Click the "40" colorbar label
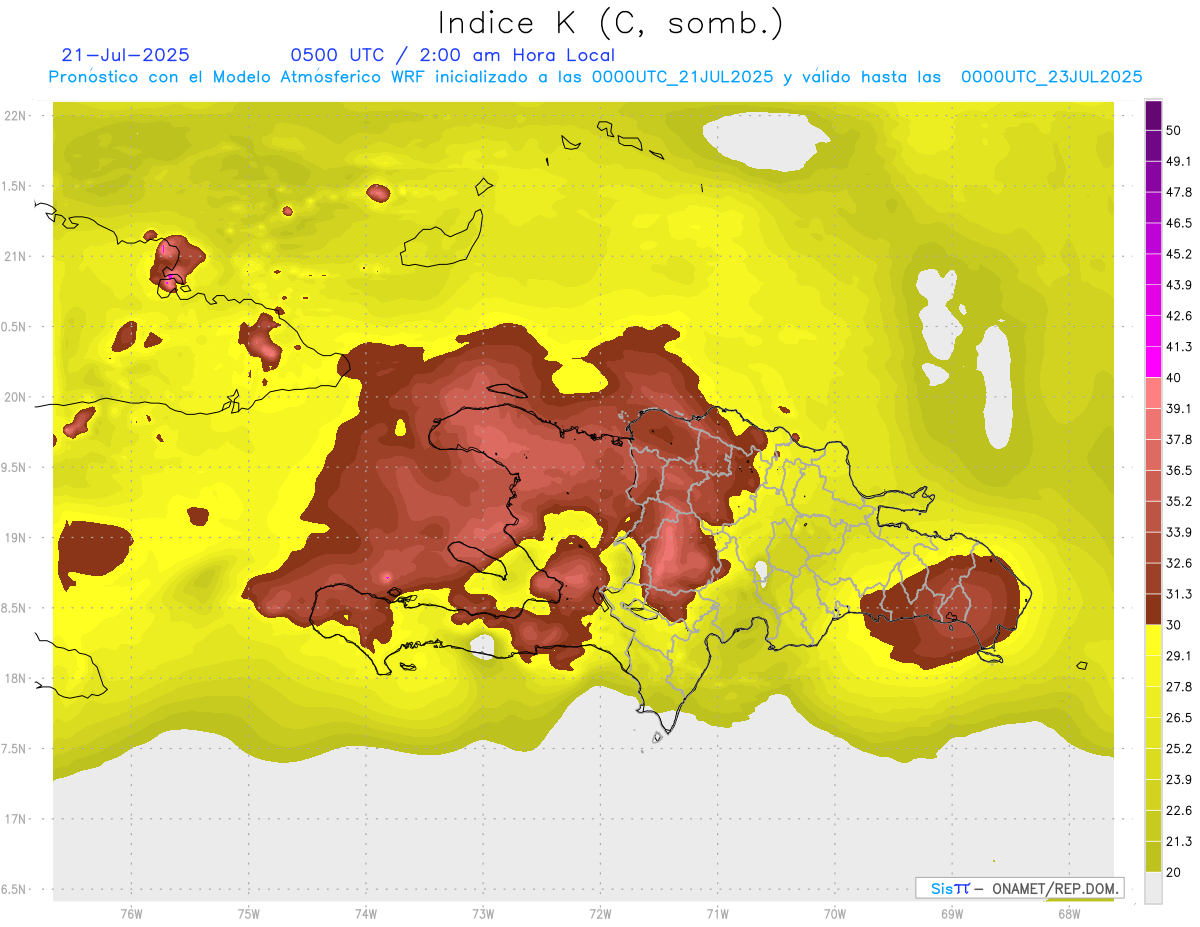1200x927 pixels. pos(1174,378)
